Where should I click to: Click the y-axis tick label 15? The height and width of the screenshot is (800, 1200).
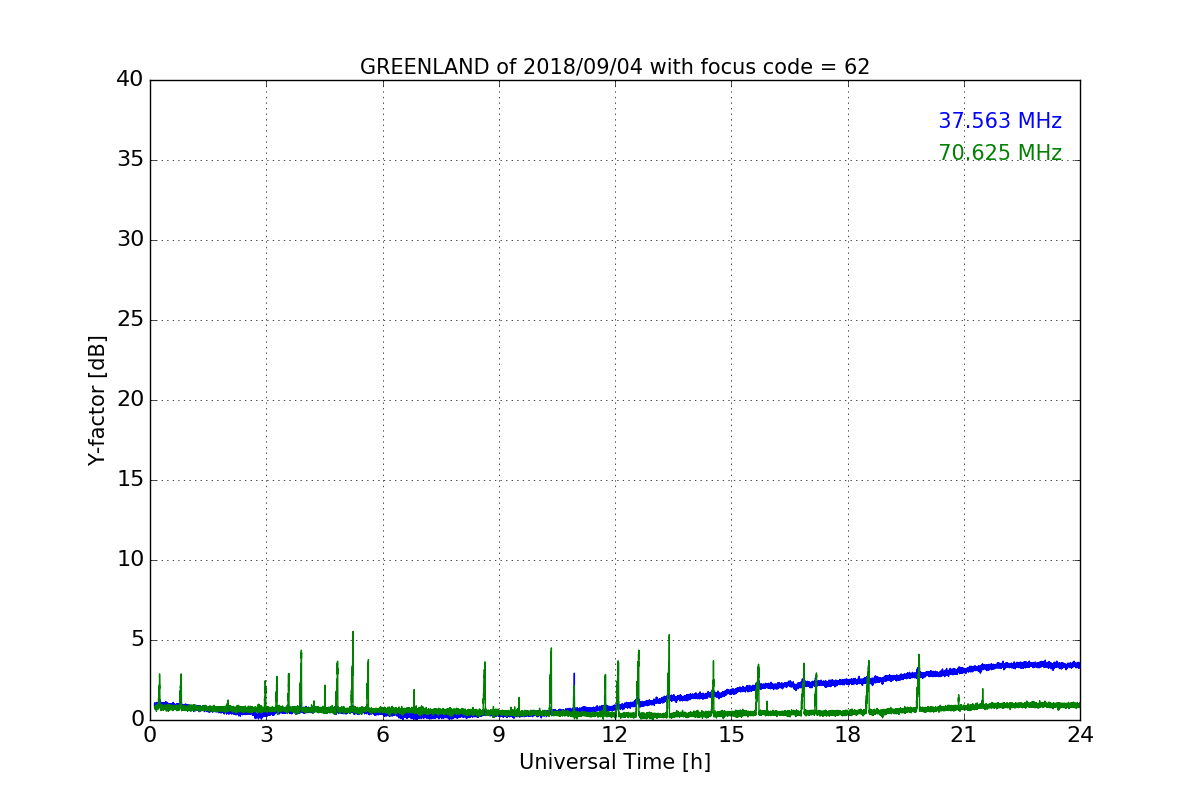130,480
